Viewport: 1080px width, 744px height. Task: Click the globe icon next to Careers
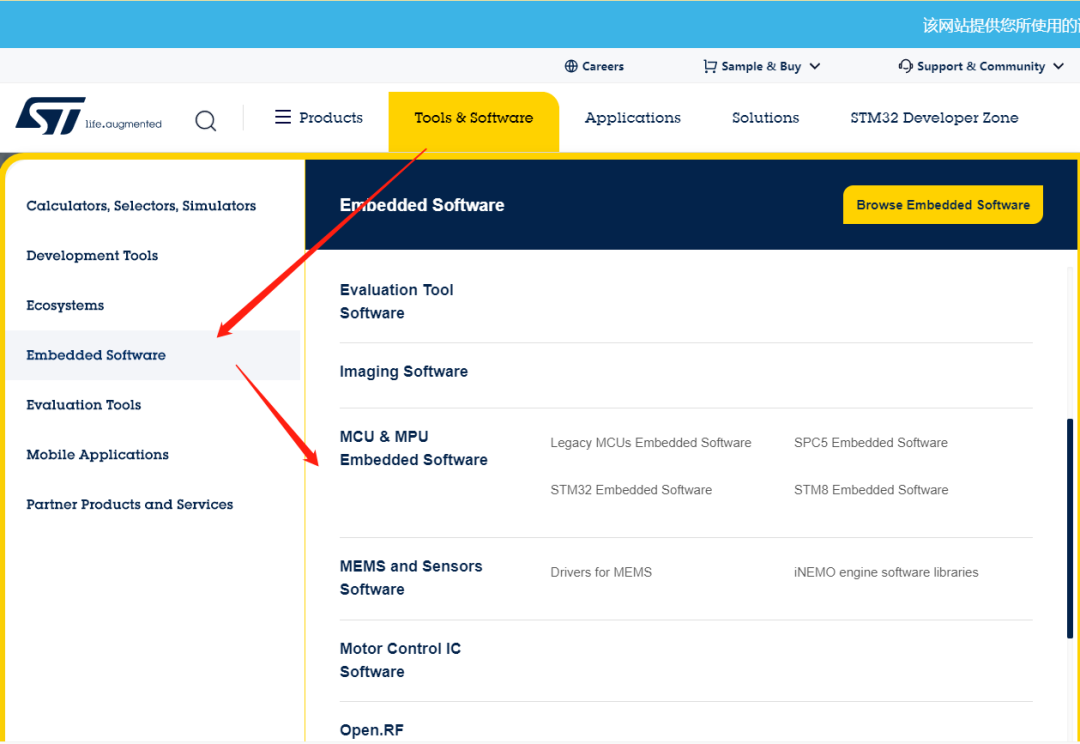click(x=571, y=66)
